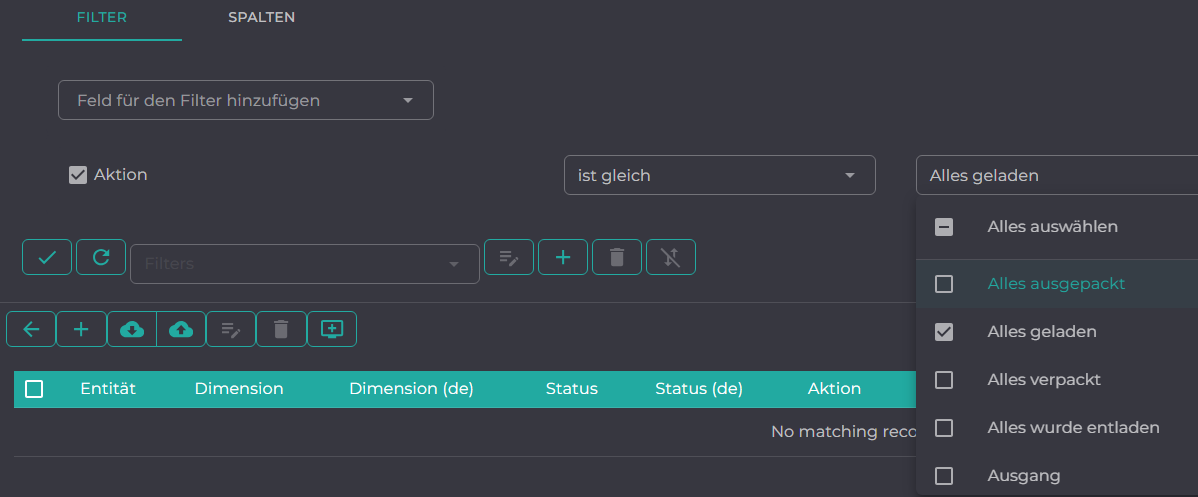Screen dimensions: 1198x497
Task: Open the 'ist gleich' operator dropdown
Action: [720, 175]
